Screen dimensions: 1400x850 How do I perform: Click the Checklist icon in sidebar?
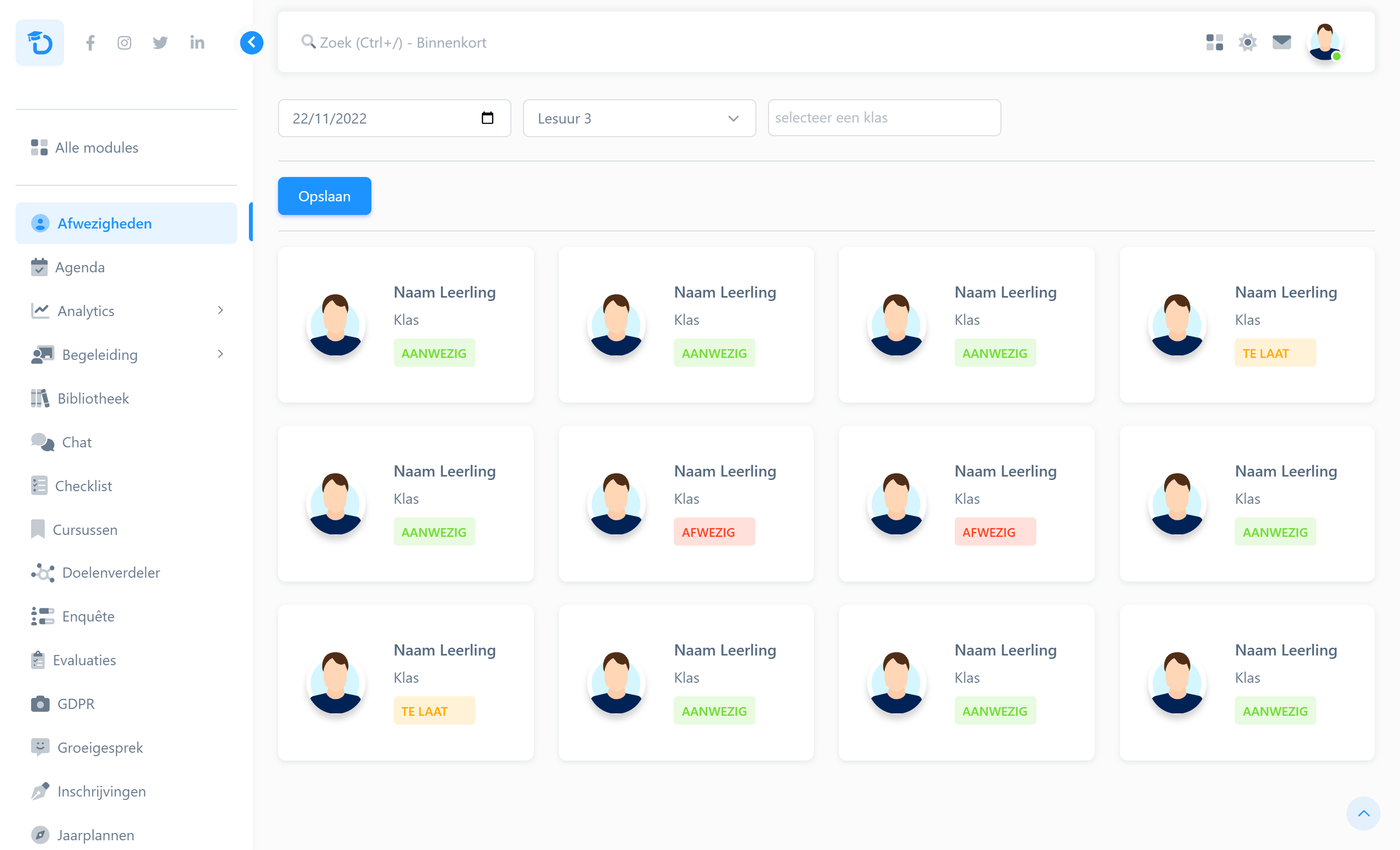39,486
